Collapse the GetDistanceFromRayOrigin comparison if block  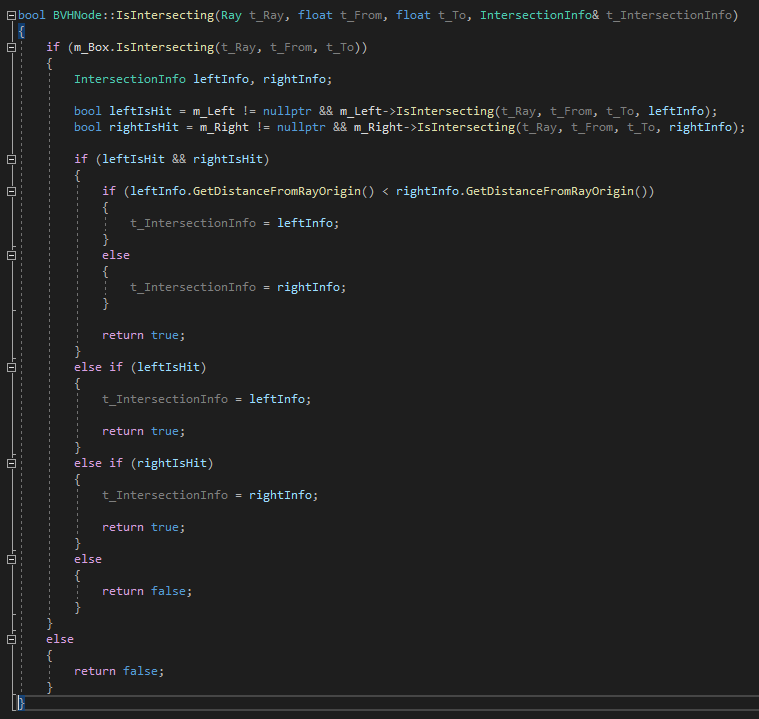click(12, 191)
